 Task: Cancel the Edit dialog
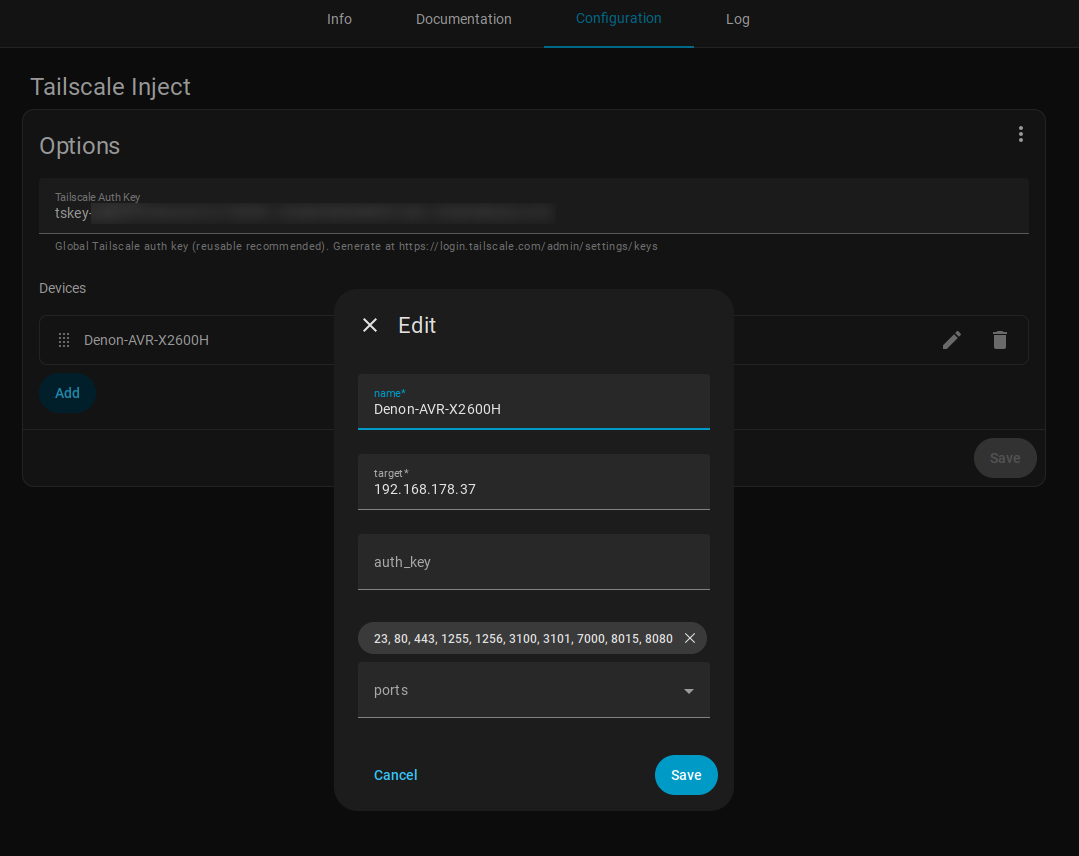click(395, 774)
